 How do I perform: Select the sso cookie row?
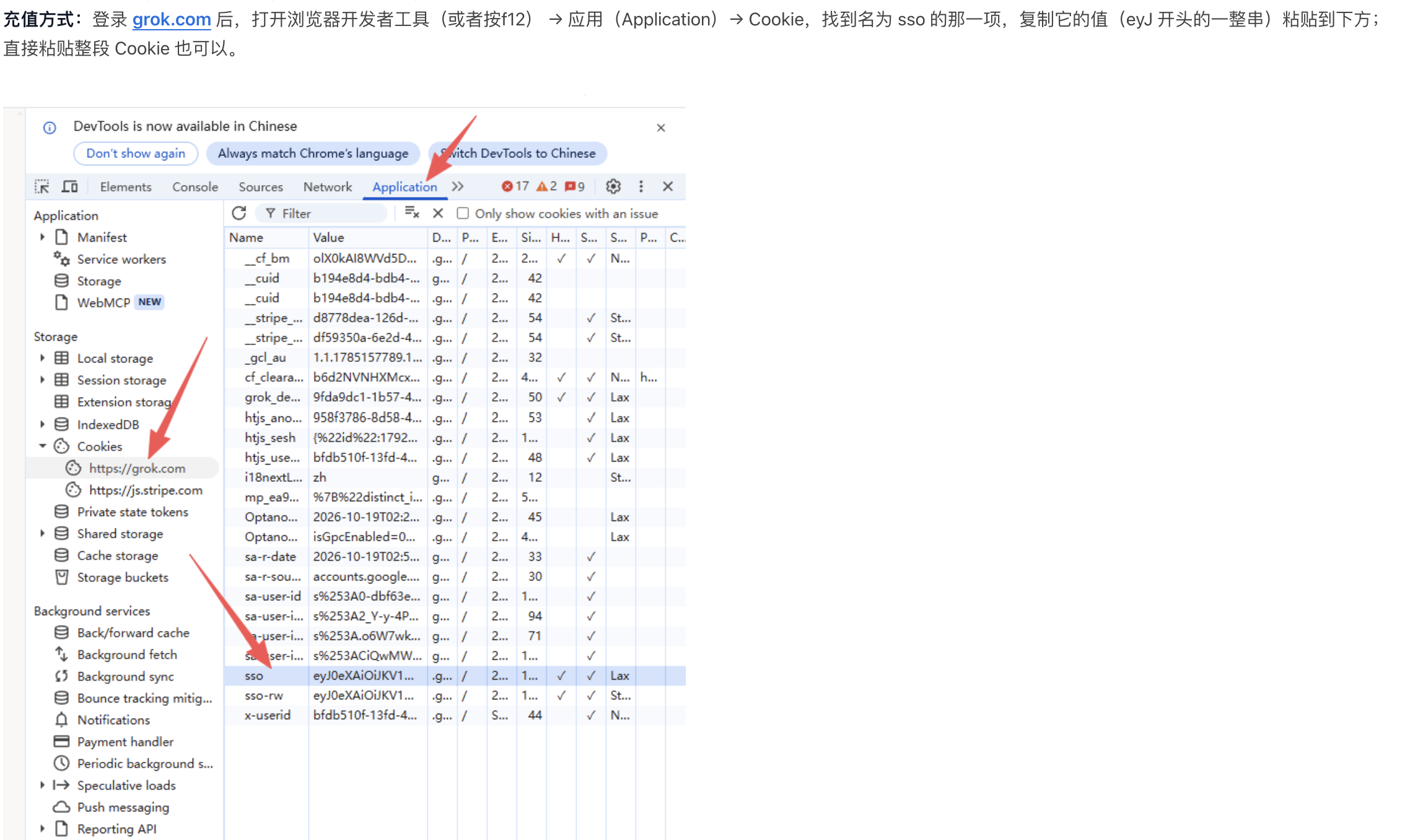point(455,676)
